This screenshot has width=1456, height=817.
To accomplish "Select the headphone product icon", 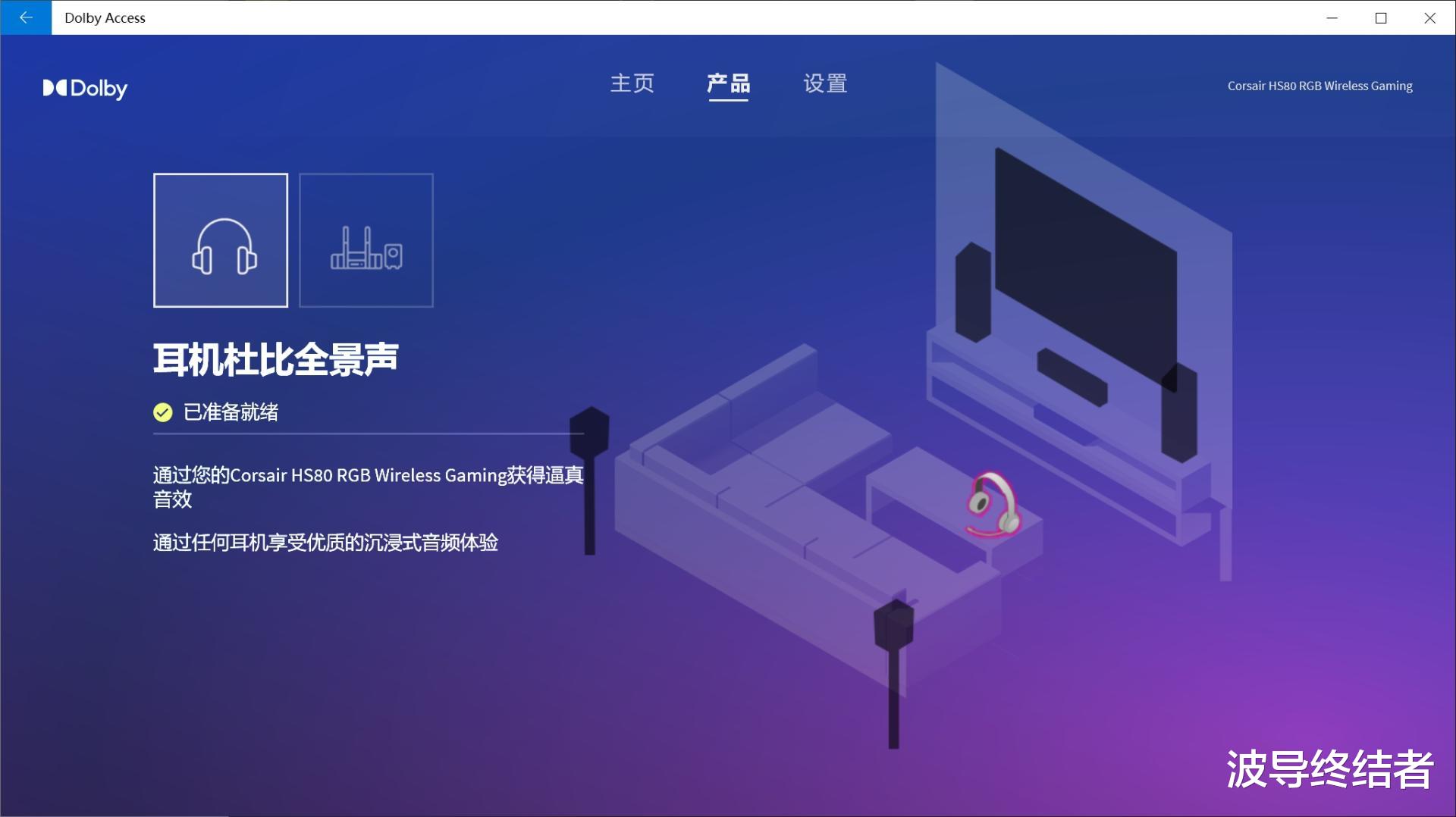I will tap(220, 239).
